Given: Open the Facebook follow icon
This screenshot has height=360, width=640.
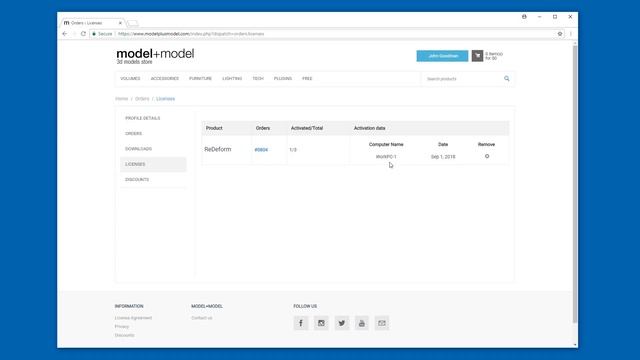Looking at the screenshot, I should point(301,323).
